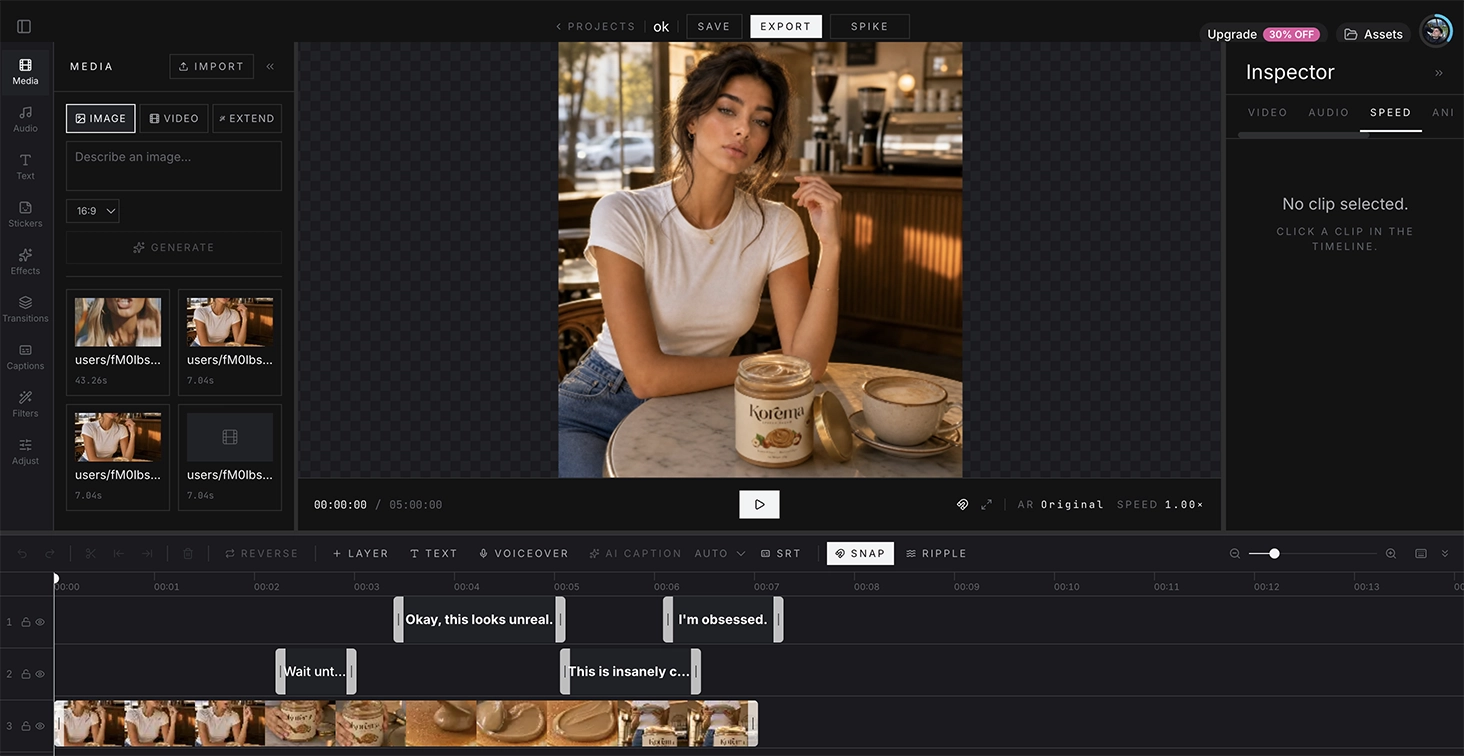Screen dimensions: 1464x756
Task: Click the scissors split tool
Action: pos(90,554)
